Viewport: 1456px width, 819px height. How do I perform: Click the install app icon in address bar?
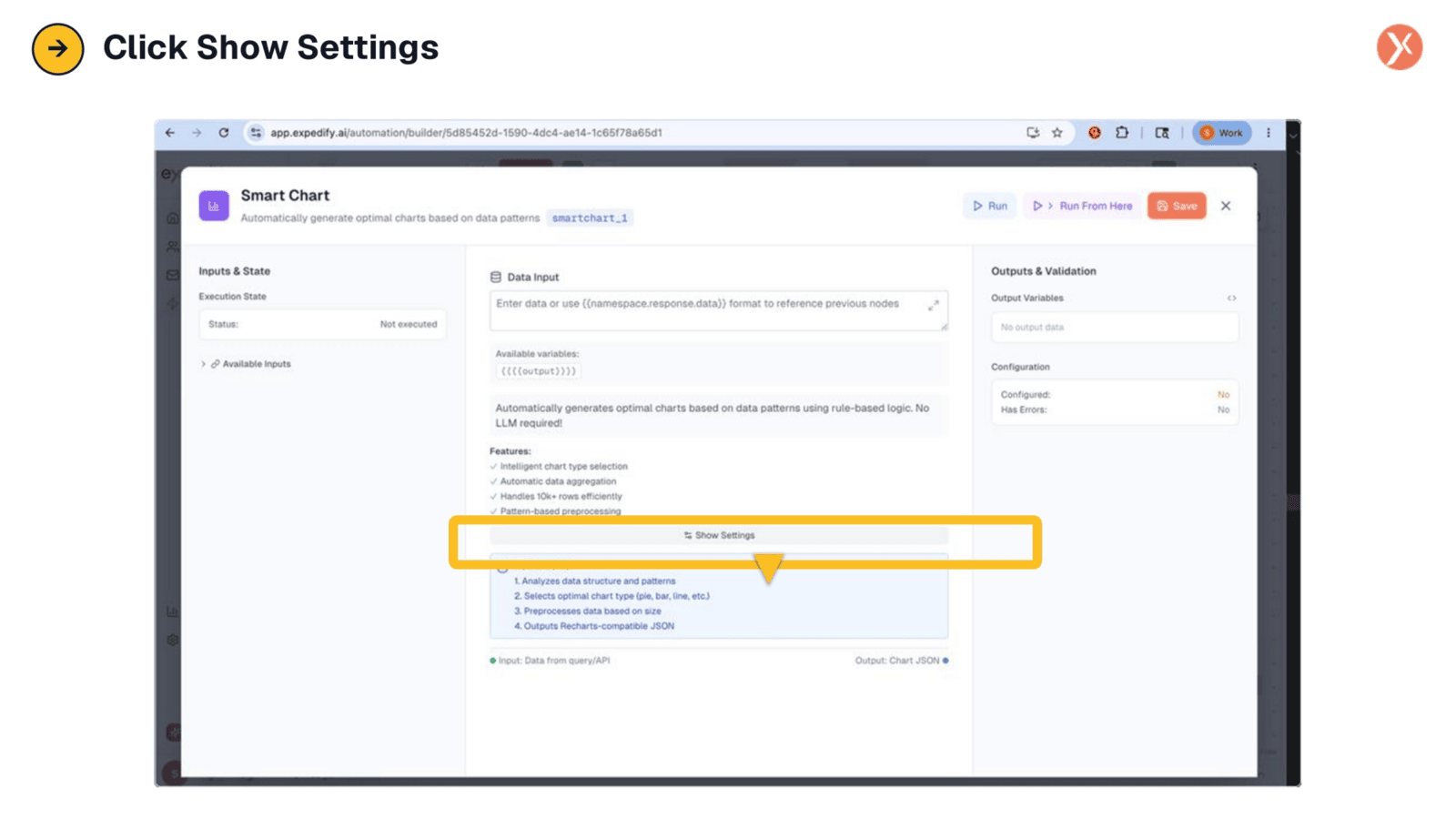point(1033,133)
